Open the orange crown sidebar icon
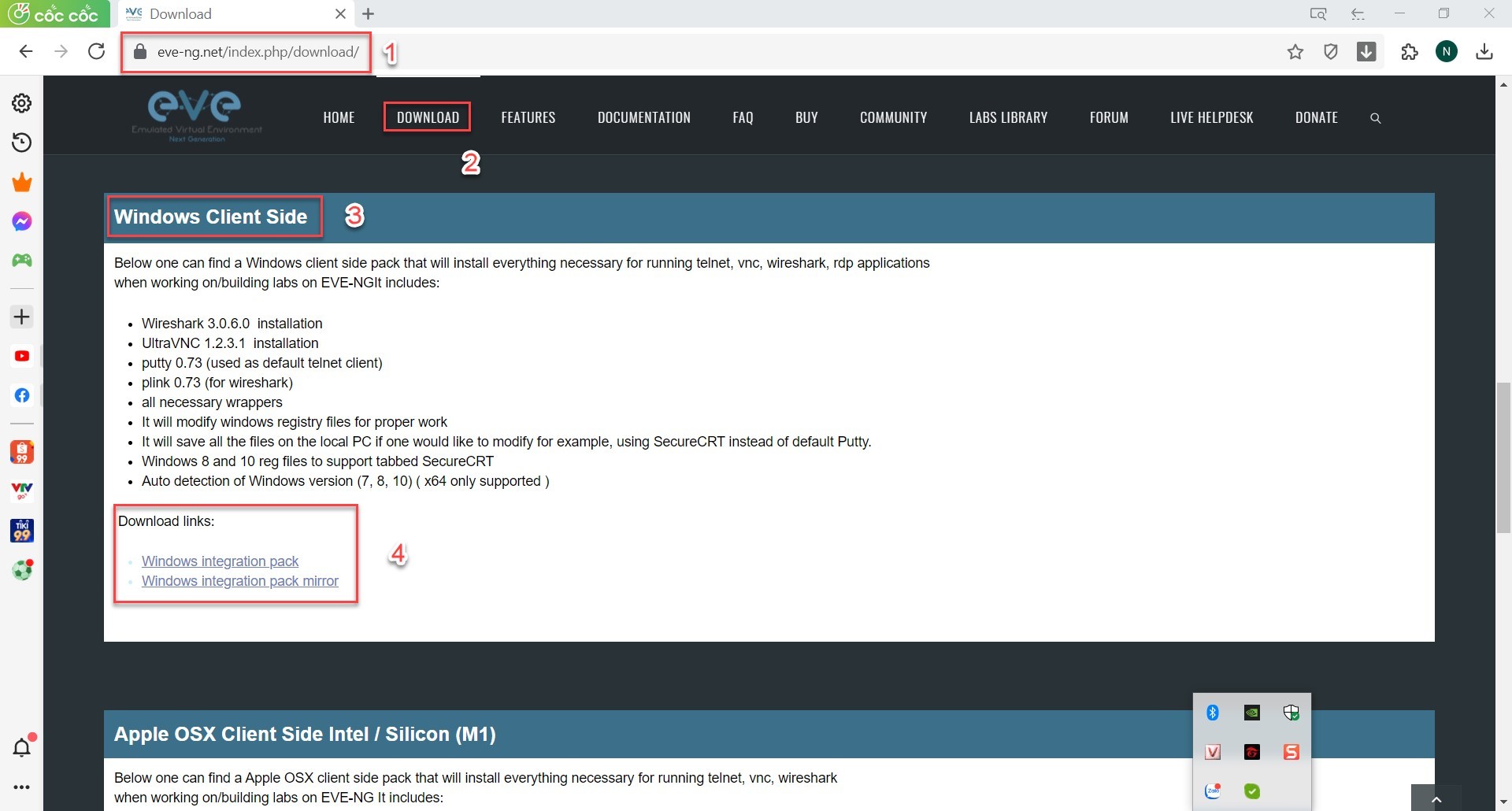 [22, 182]
